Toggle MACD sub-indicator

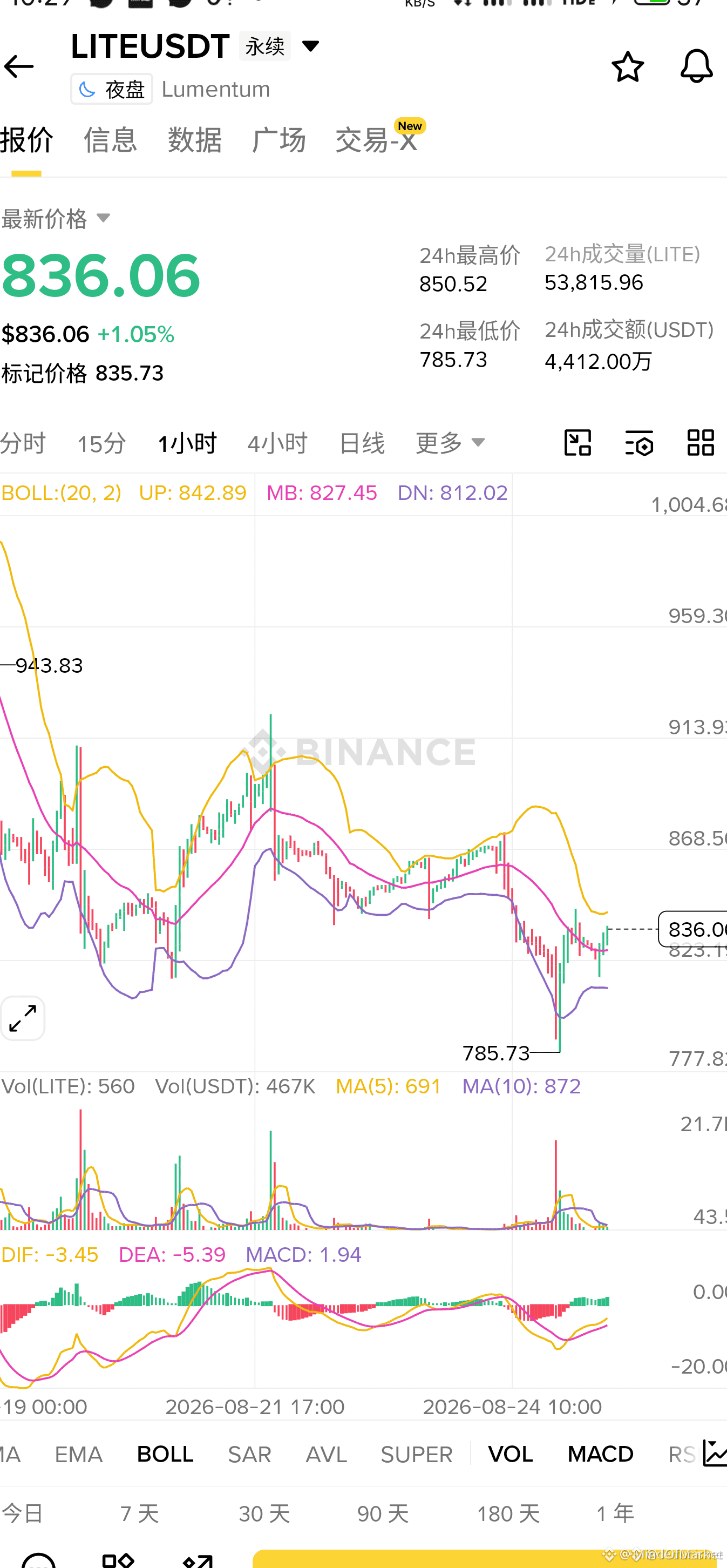click(601, 1454)
